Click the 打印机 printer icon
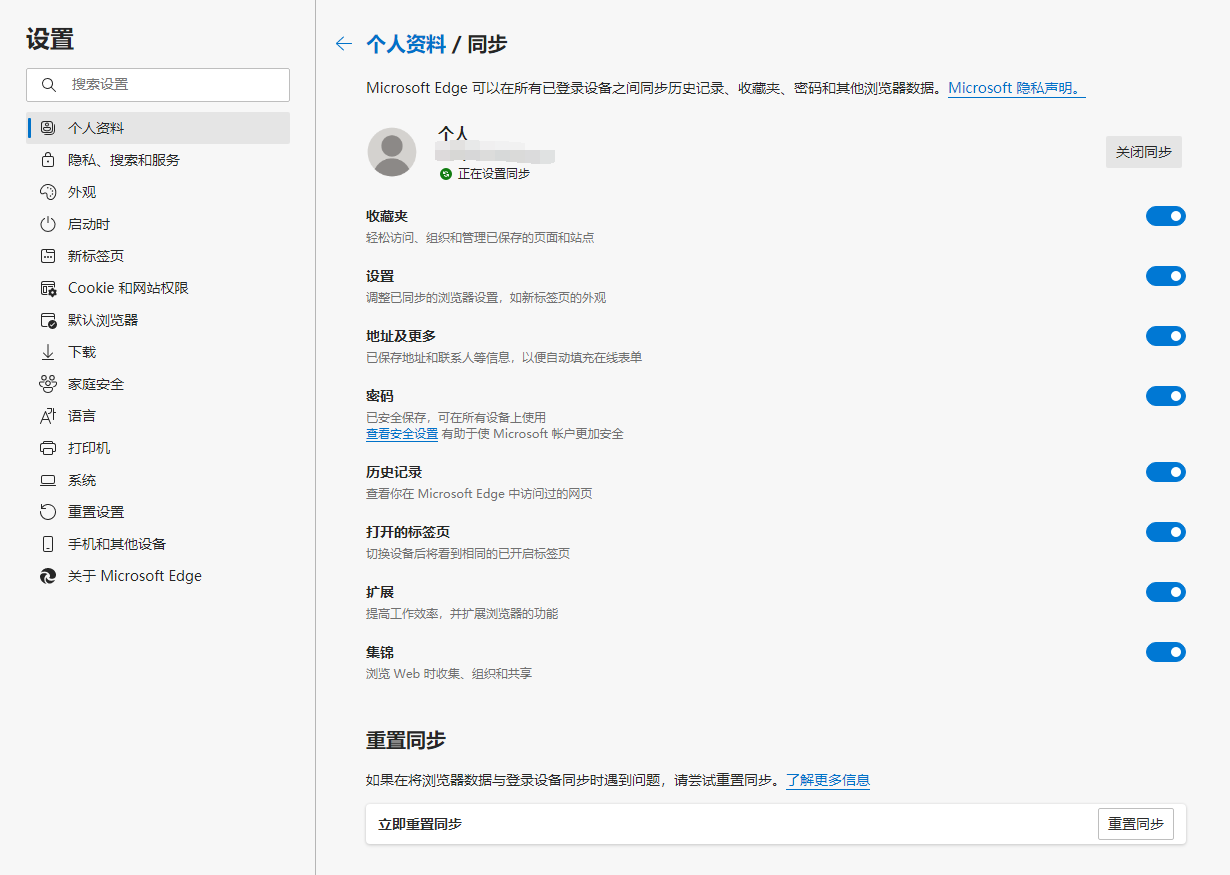The width and height of the screenshot is (1230, 875). click(48, 448)
